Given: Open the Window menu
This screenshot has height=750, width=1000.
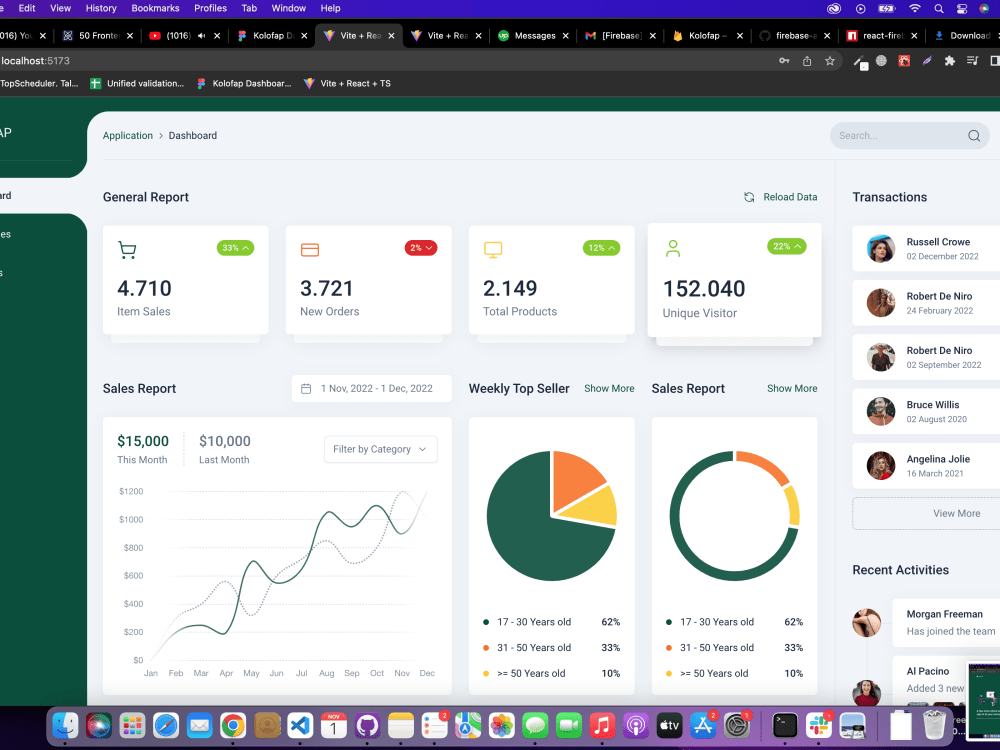Looking at the screenshot, I should 288,8.
